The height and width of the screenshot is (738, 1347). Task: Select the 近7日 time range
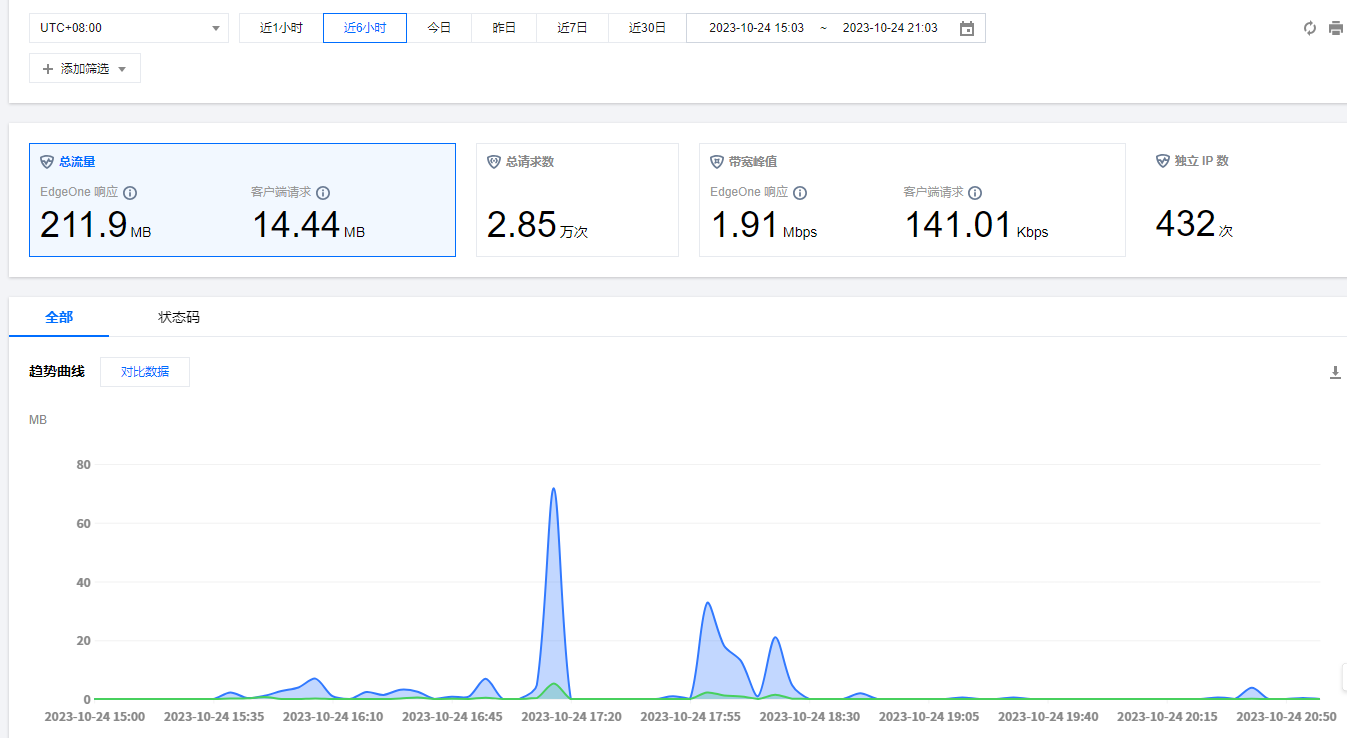(x=572, y=28)
